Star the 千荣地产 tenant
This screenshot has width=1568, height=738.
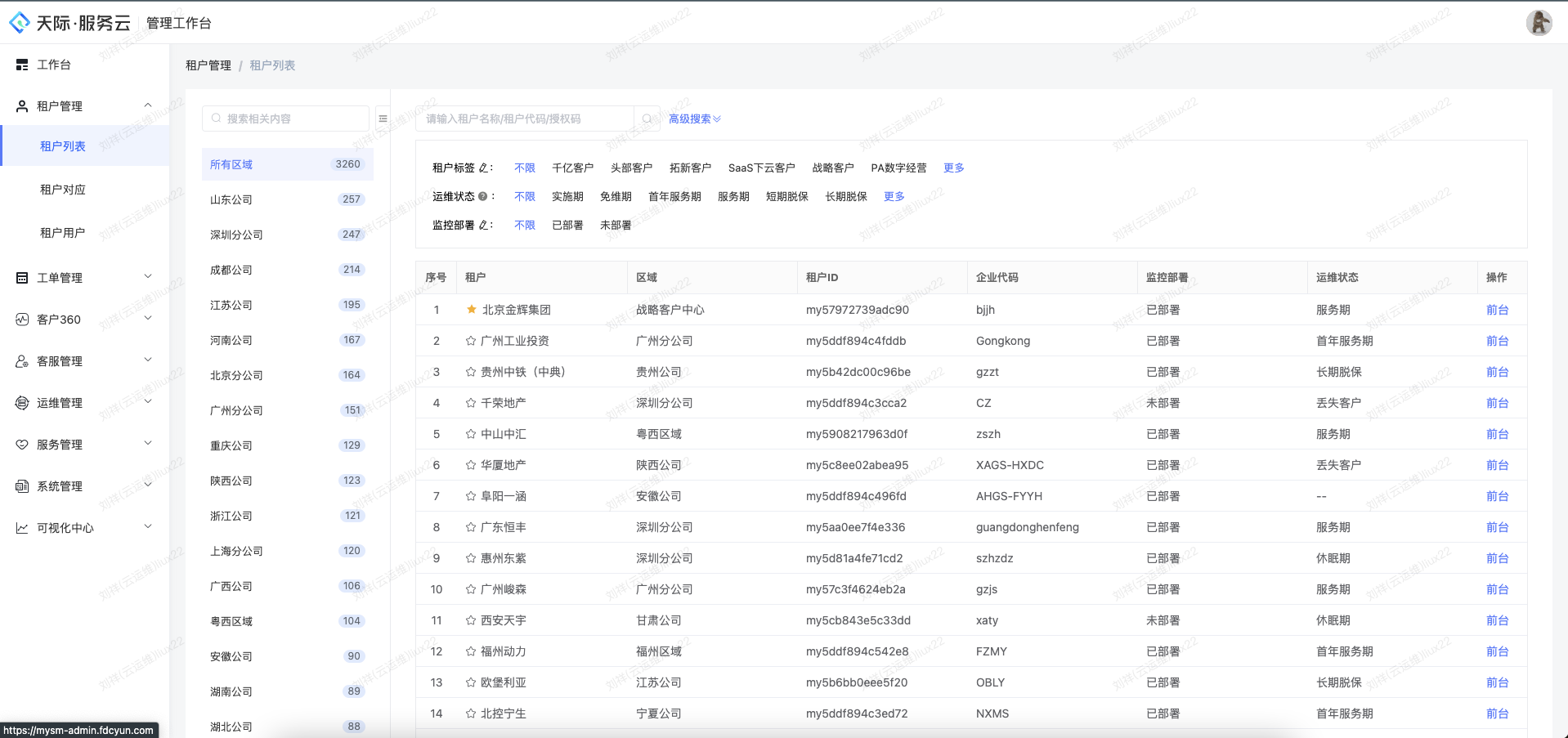(471, 403)
